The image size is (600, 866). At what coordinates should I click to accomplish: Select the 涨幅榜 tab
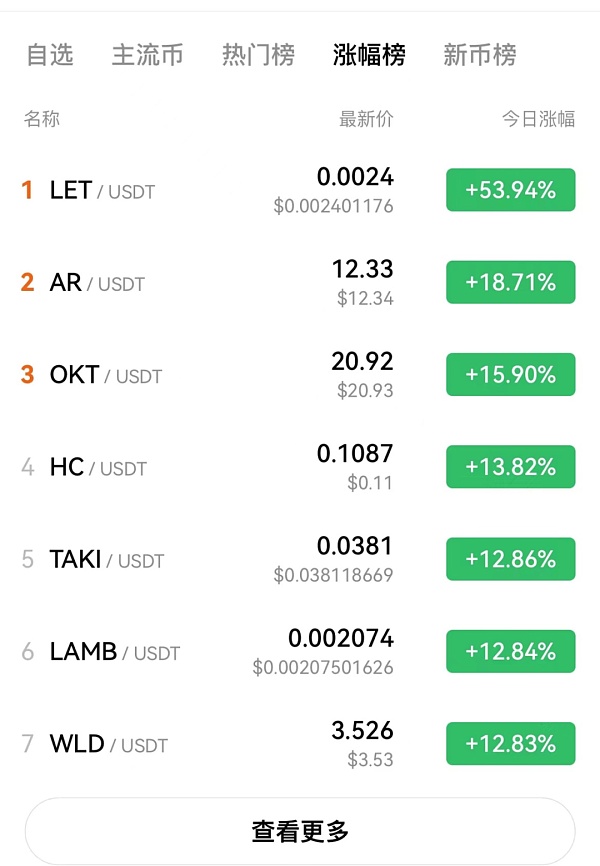coord(369,55)
